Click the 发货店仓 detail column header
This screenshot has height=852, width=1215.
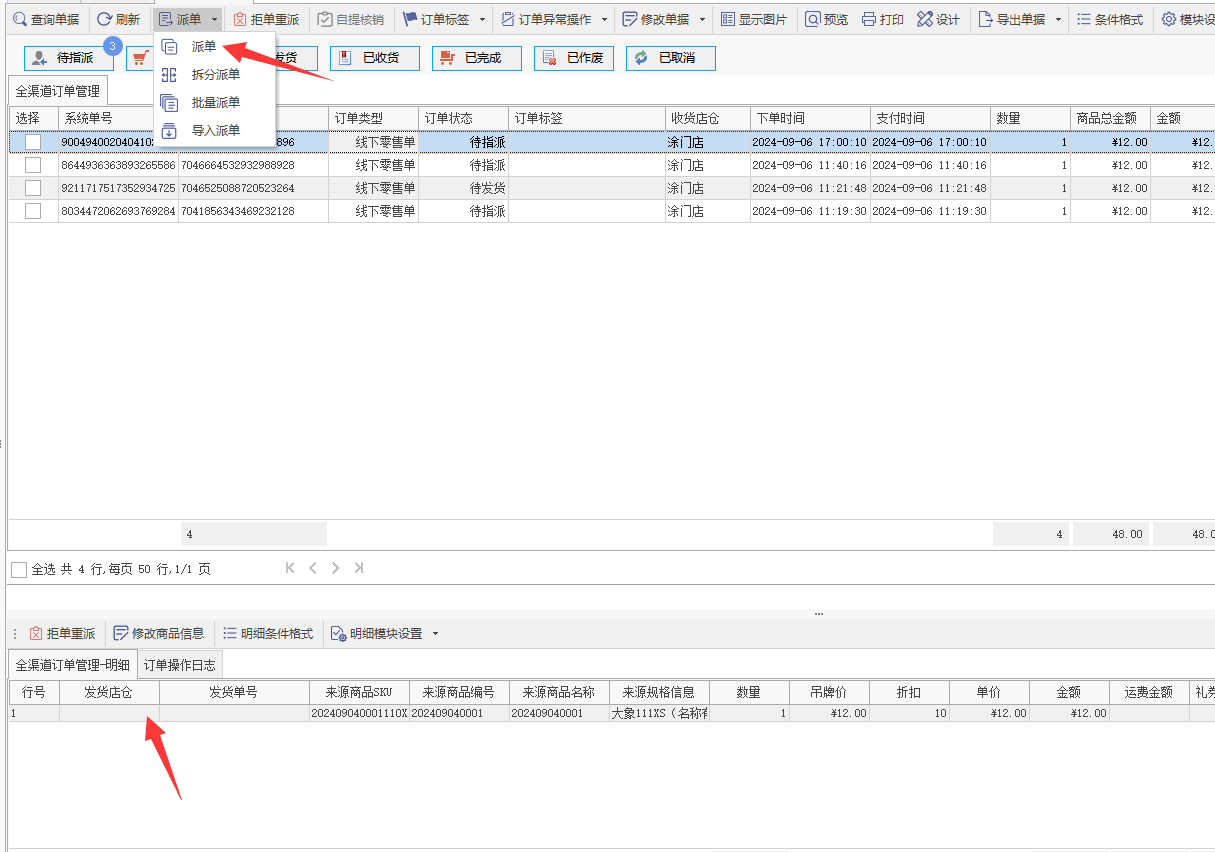(x=109, y=692)
